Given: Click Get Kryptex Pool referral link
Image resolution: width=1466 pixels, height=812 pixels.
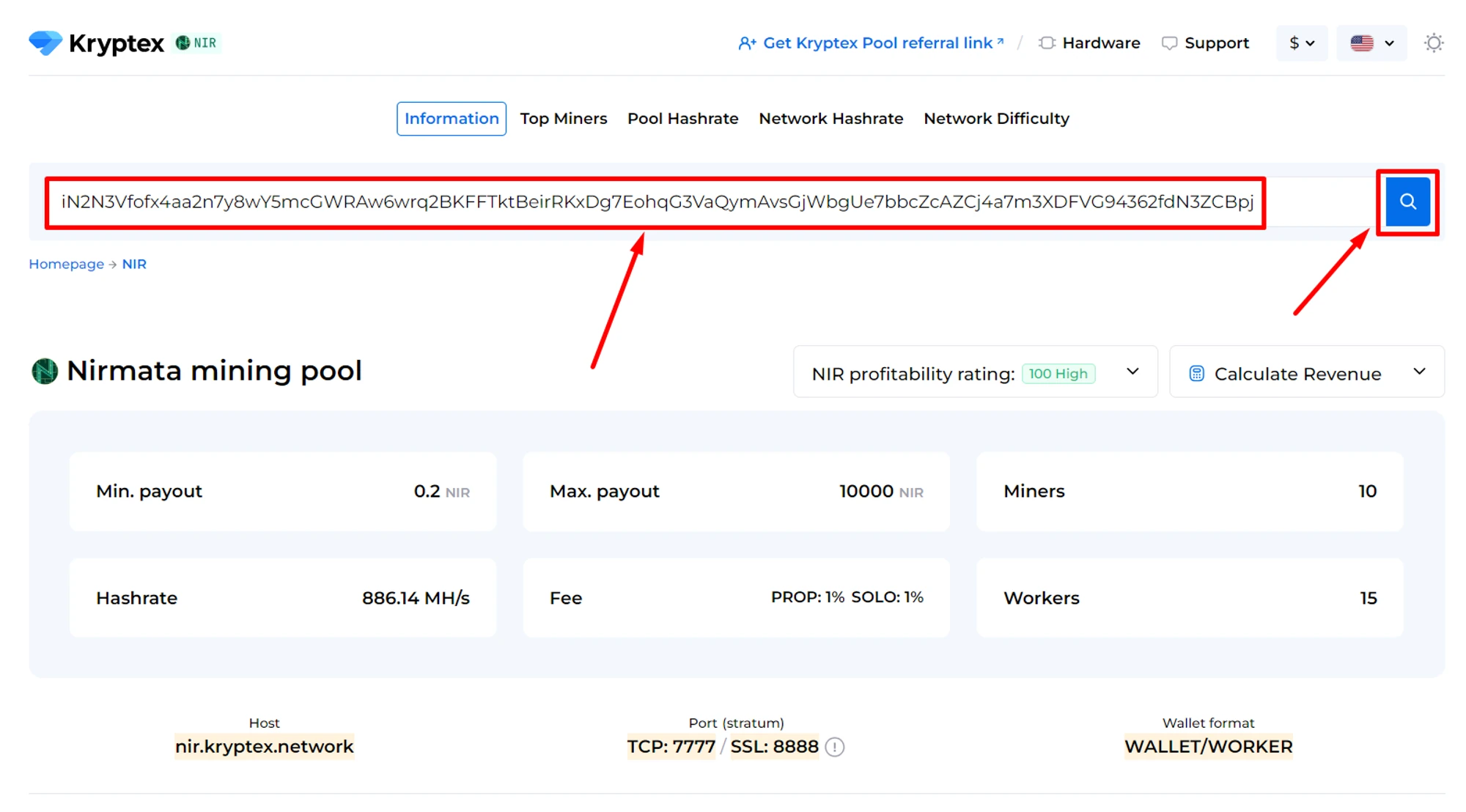Looking at the screenshot, I should pos(877,43).
